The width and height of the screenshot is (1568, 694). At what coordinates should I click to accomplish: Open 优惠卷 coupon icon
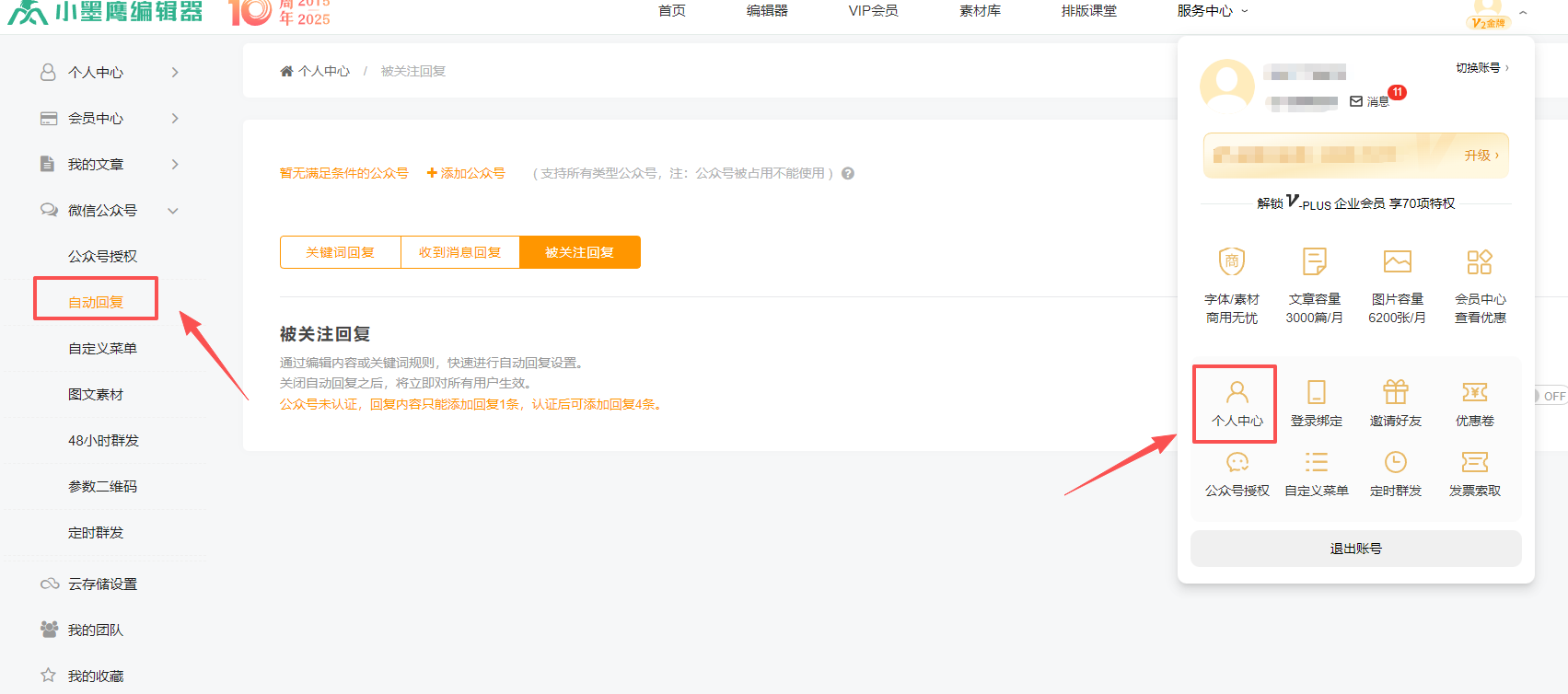tap(1475, 393)
